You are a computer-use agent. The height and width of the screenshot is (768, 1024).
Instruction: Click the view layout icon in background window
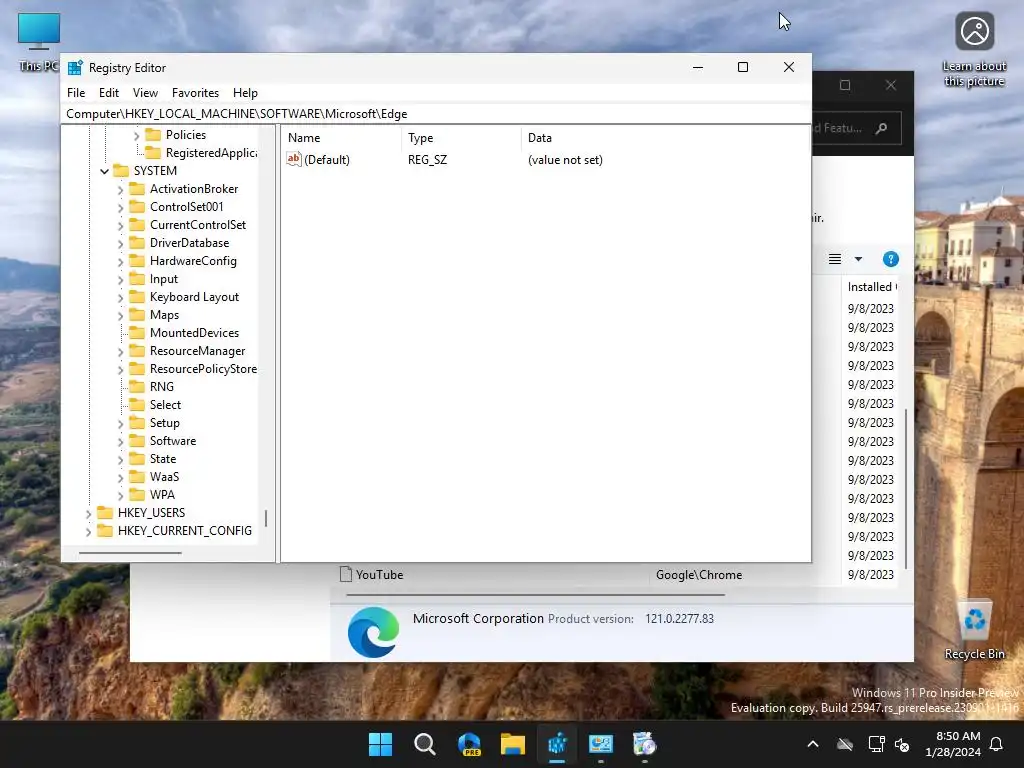[x=835, y=259]
